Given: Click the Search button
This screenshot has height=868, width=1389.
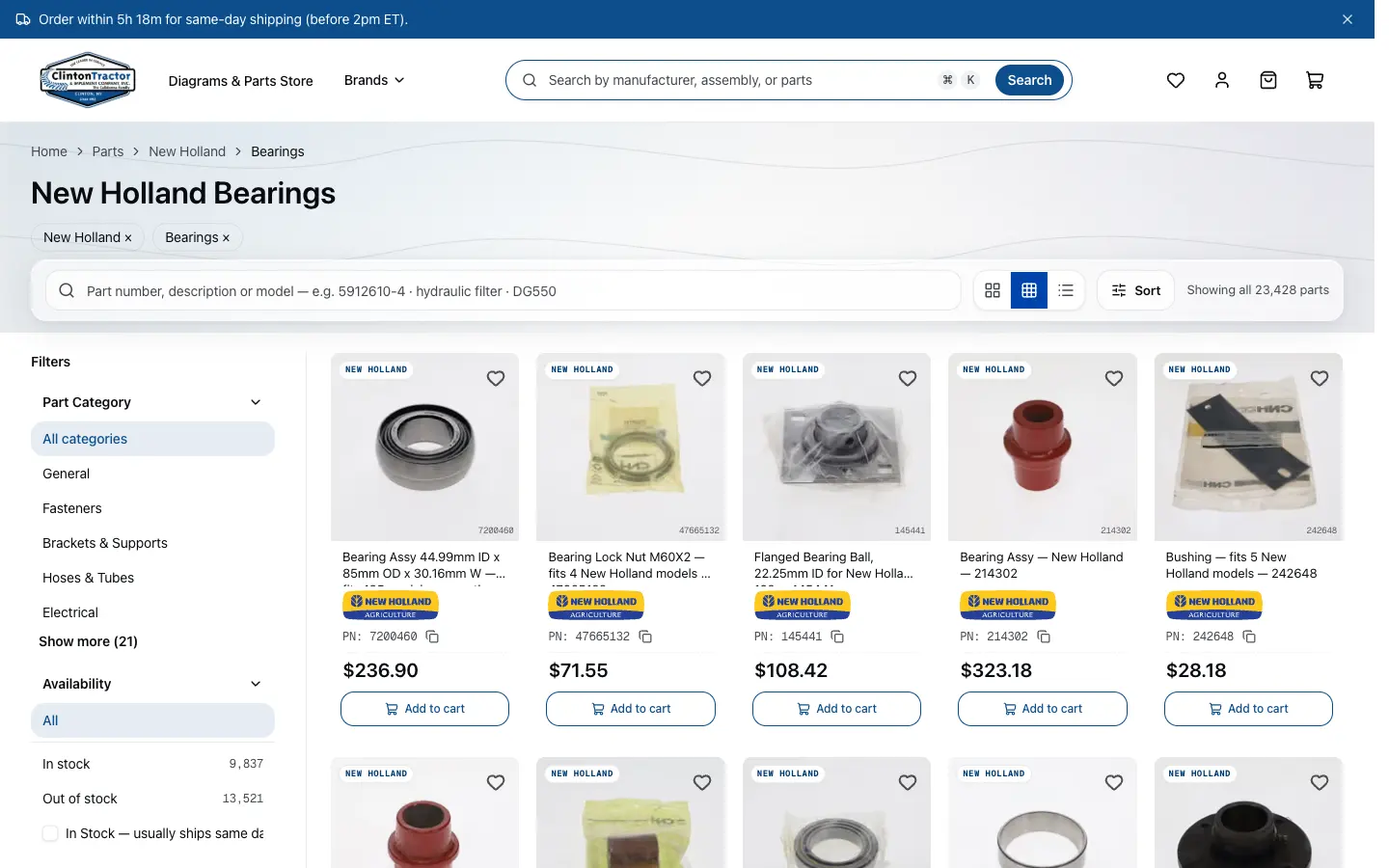Looking at the screenshot, I should [1029, 80].
